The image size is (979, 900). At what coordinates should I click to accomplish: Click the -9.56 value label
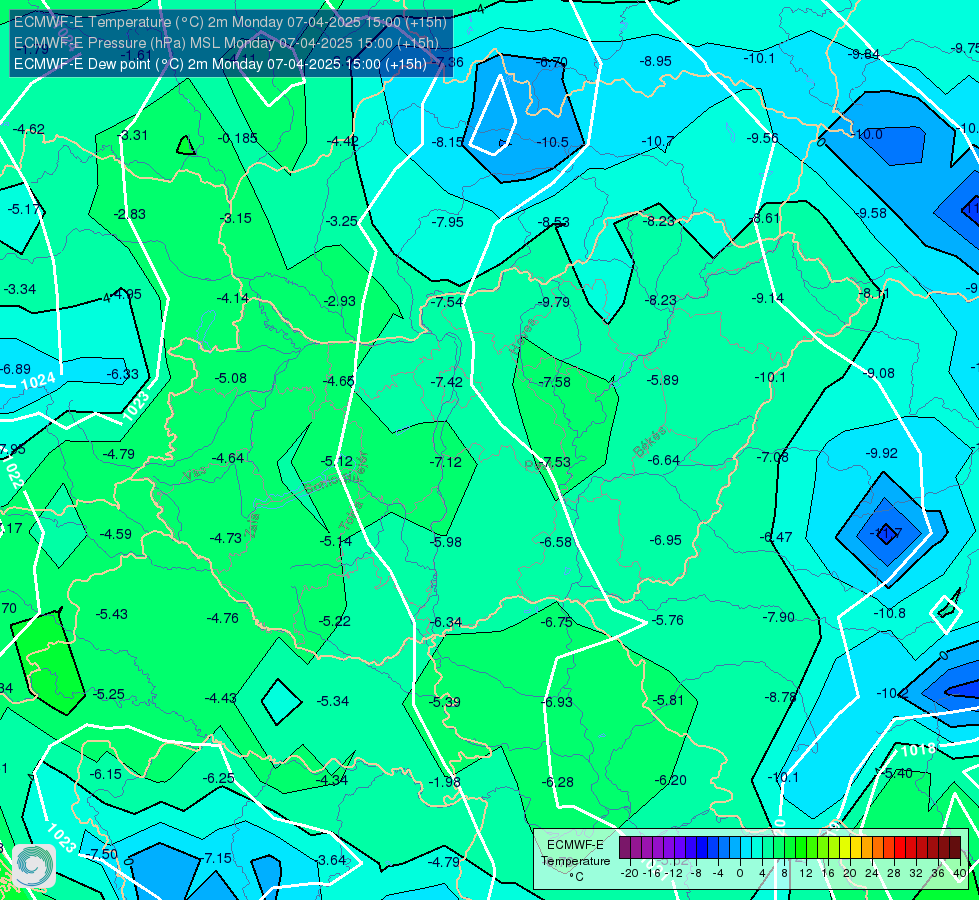tap(762, 138)
